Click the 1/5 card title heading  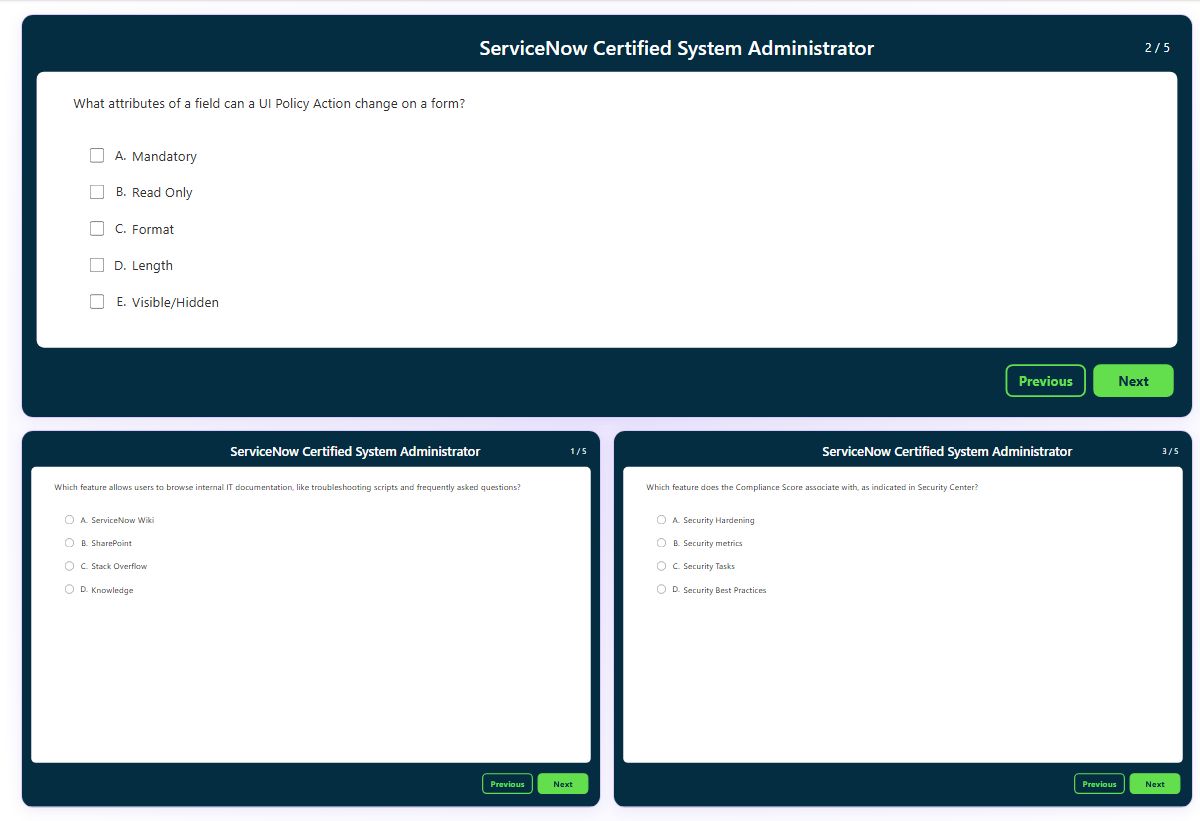click(x=355, y=452)
